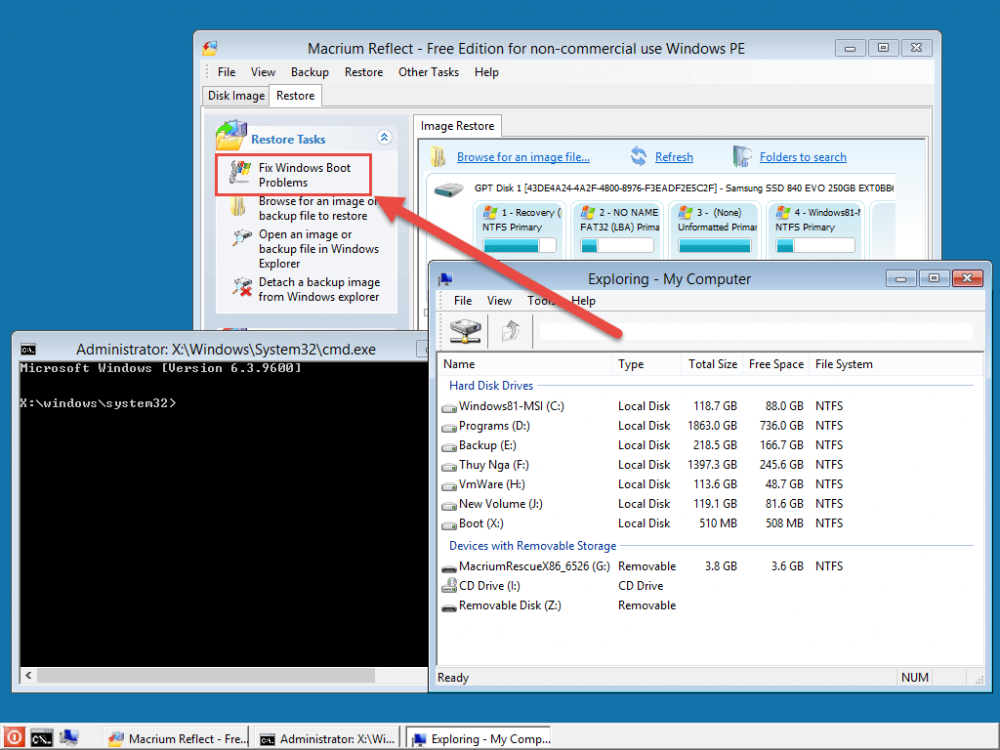Open the computer explorer quick-launch icon on taskbar
This screenshot has width=1000, height=750.
[x=69, y=738]
